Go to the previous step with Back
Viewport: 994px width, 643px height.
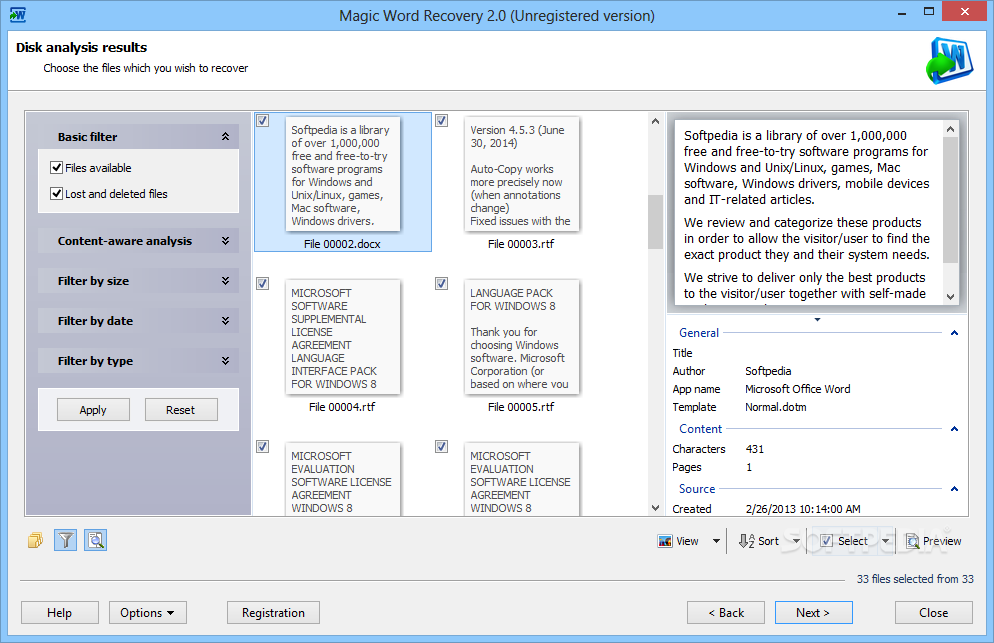[726, 613]
